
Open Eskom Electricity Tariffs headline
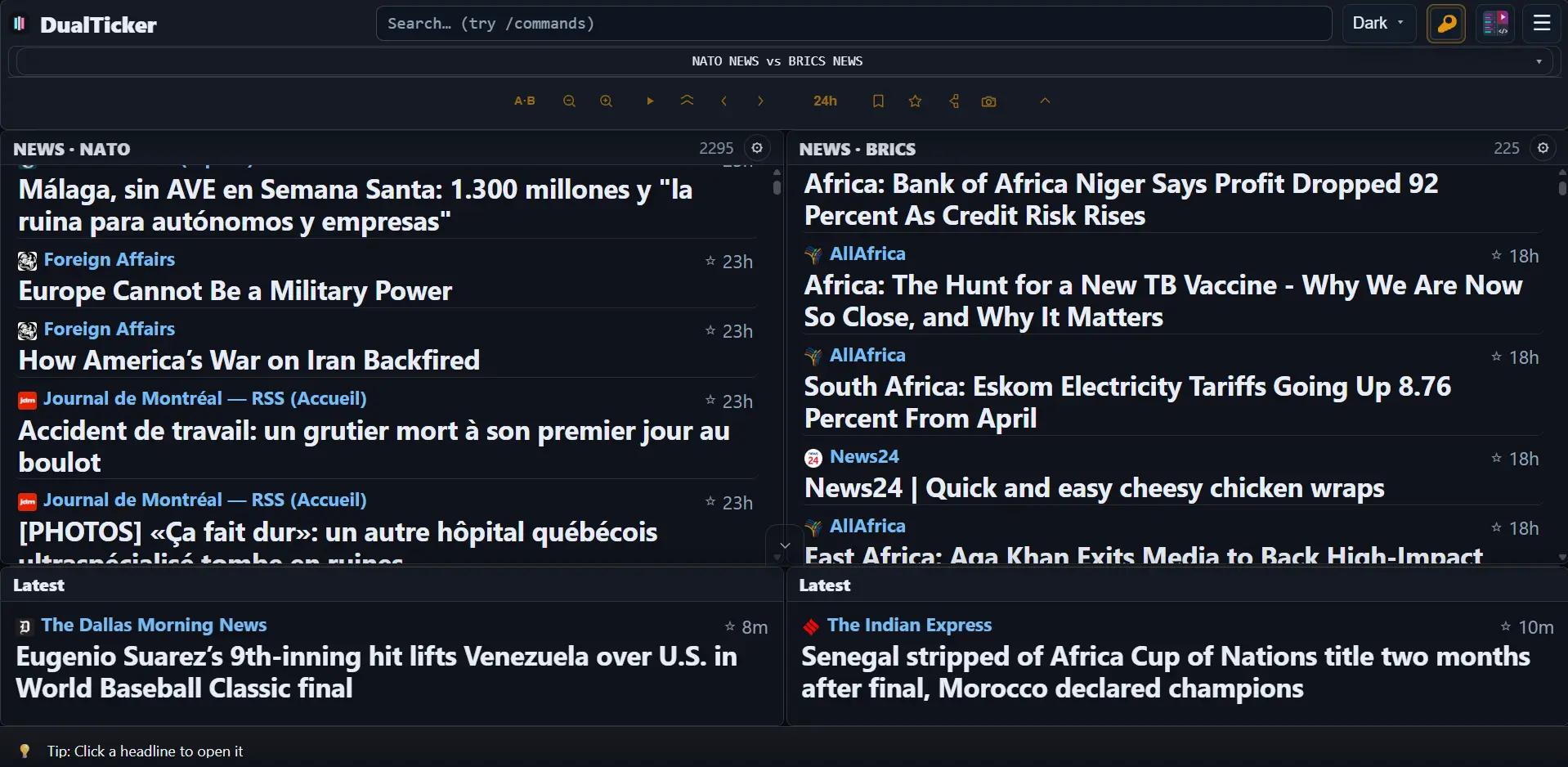pos(1127,402)
